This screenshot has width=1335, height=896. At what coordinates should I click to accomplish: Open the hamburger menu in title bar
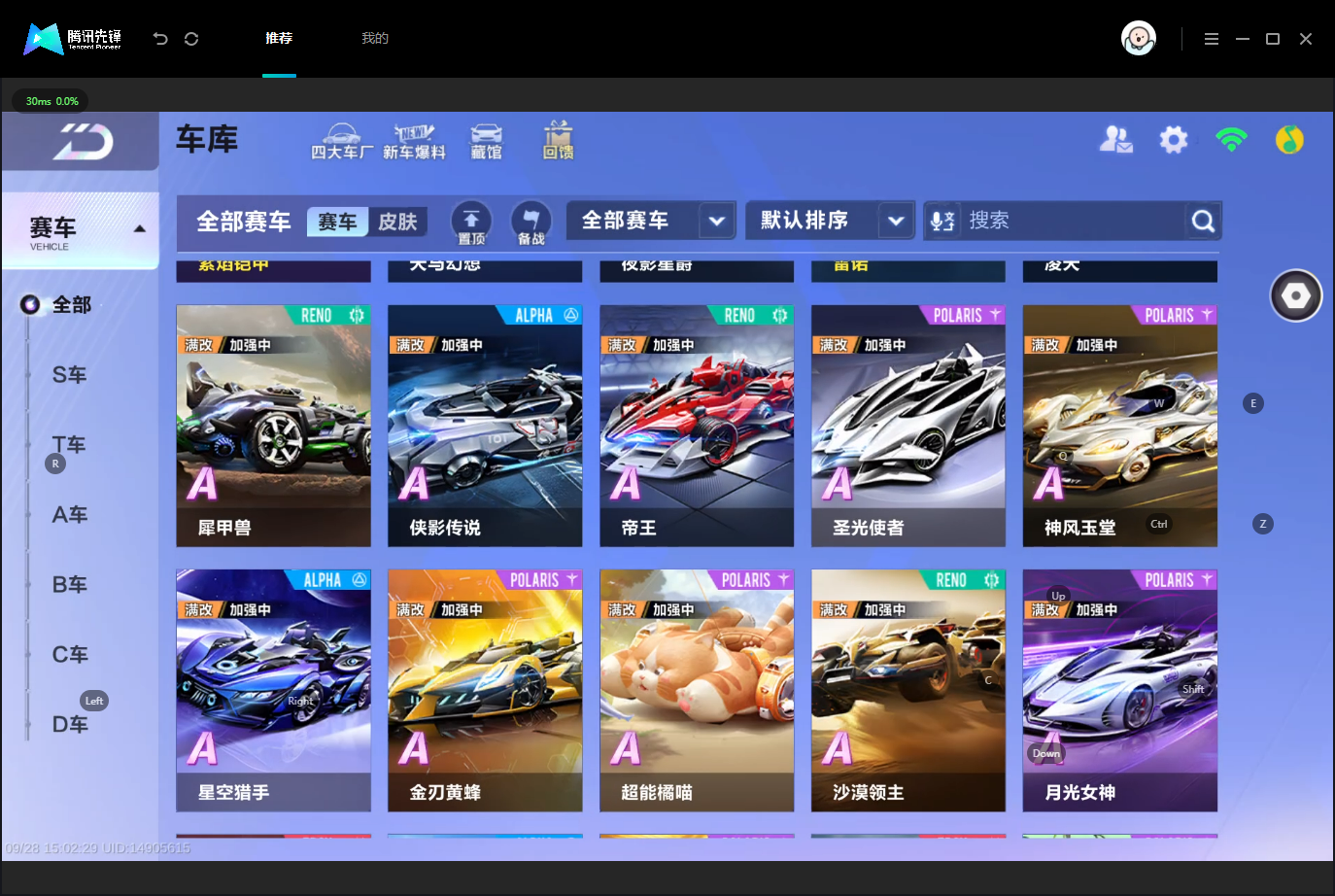(x=1212, y=39)
